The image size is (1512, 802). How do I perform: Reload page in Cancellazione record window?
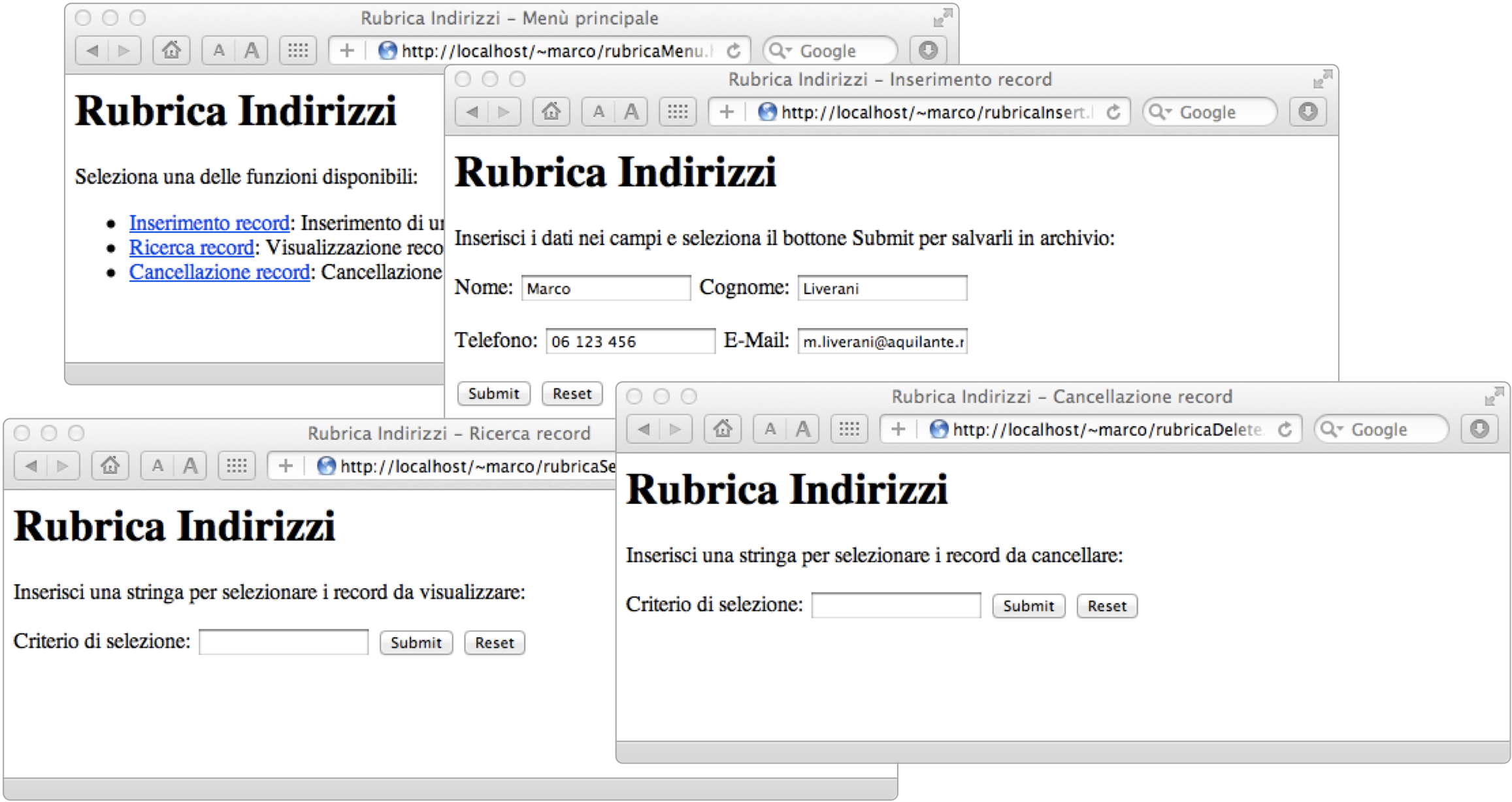(1285, 429)
